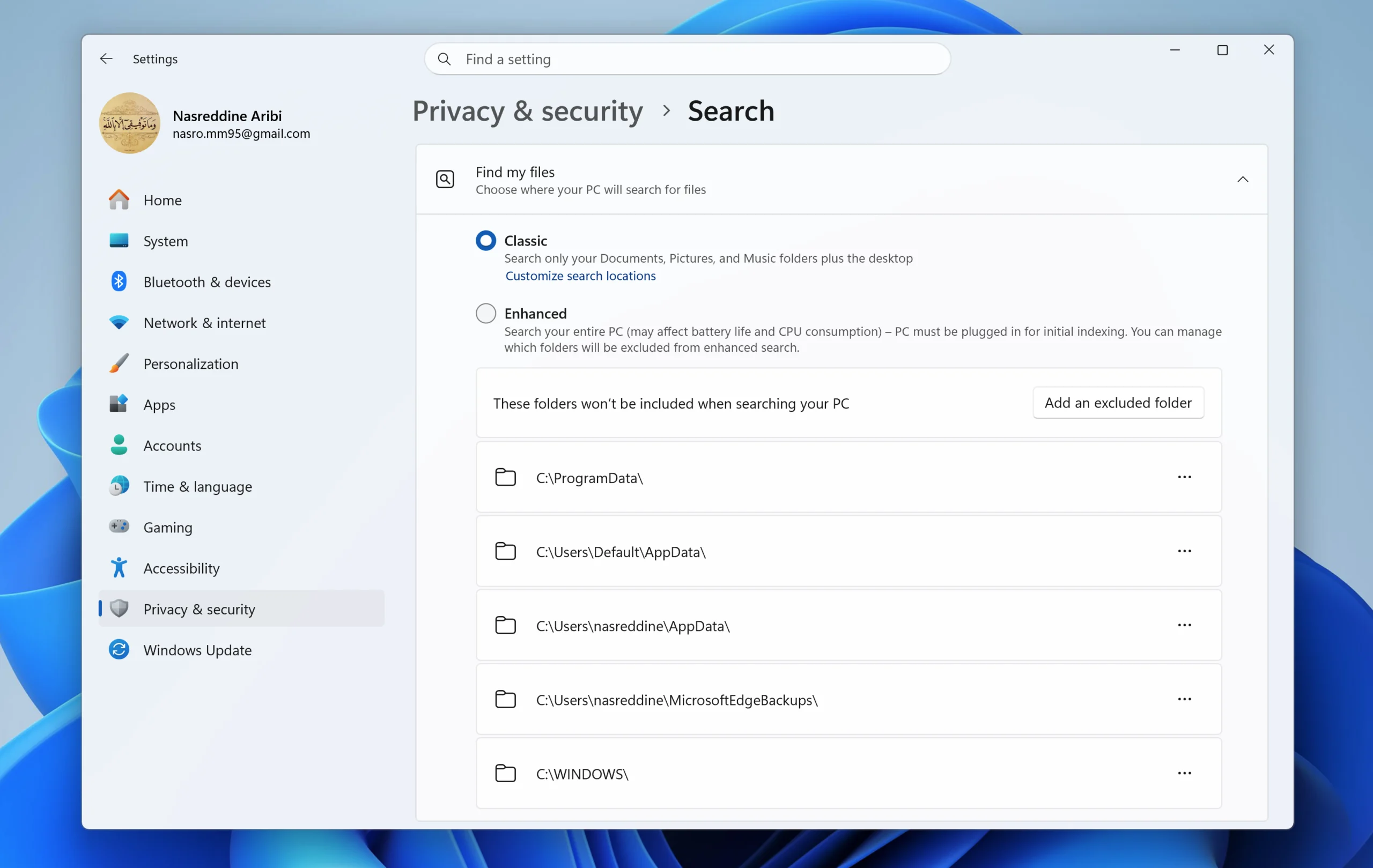Select the Enhanced search radio button
1373x868 pixels.
point(486,314)
